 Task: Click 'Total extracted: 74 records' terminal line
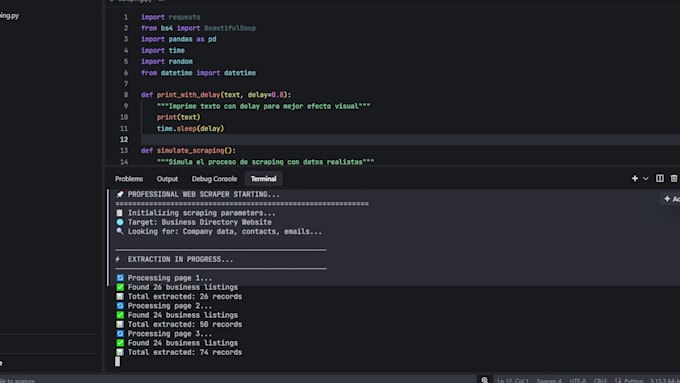pos(185,352)
